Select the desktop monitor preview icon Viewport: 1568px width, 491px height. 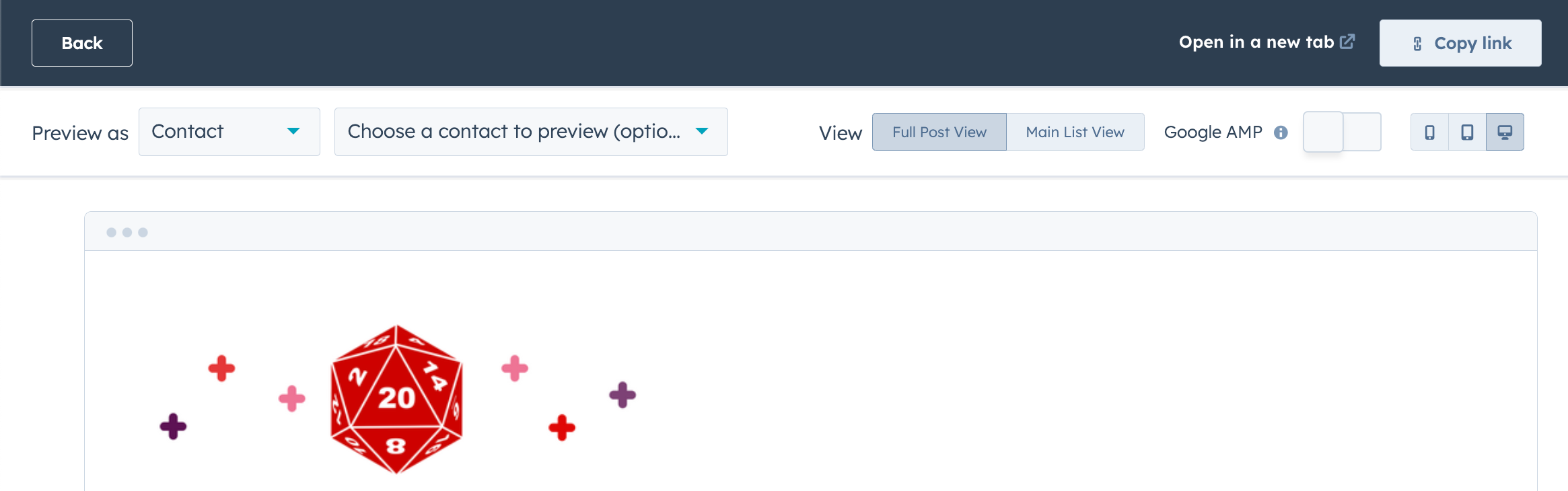coord(1505,132)
